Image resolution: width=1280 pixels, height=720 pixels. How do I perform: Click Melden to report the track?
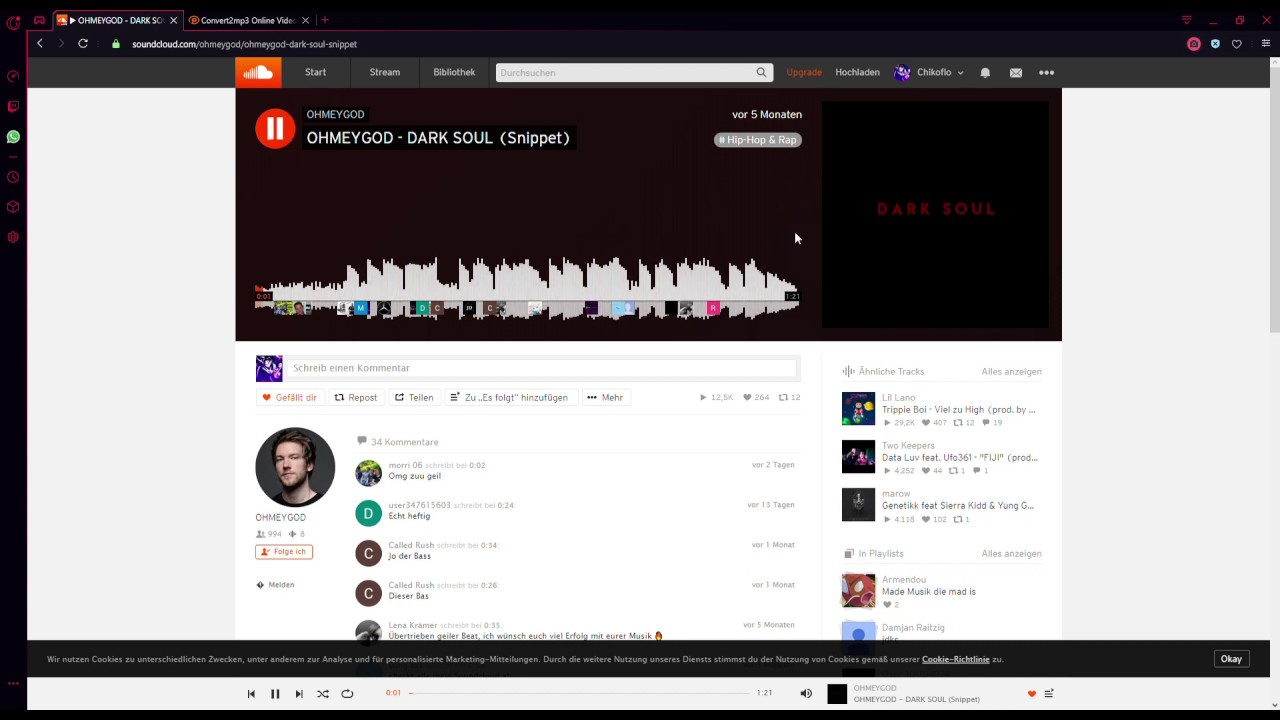click(x=276, y=585)
